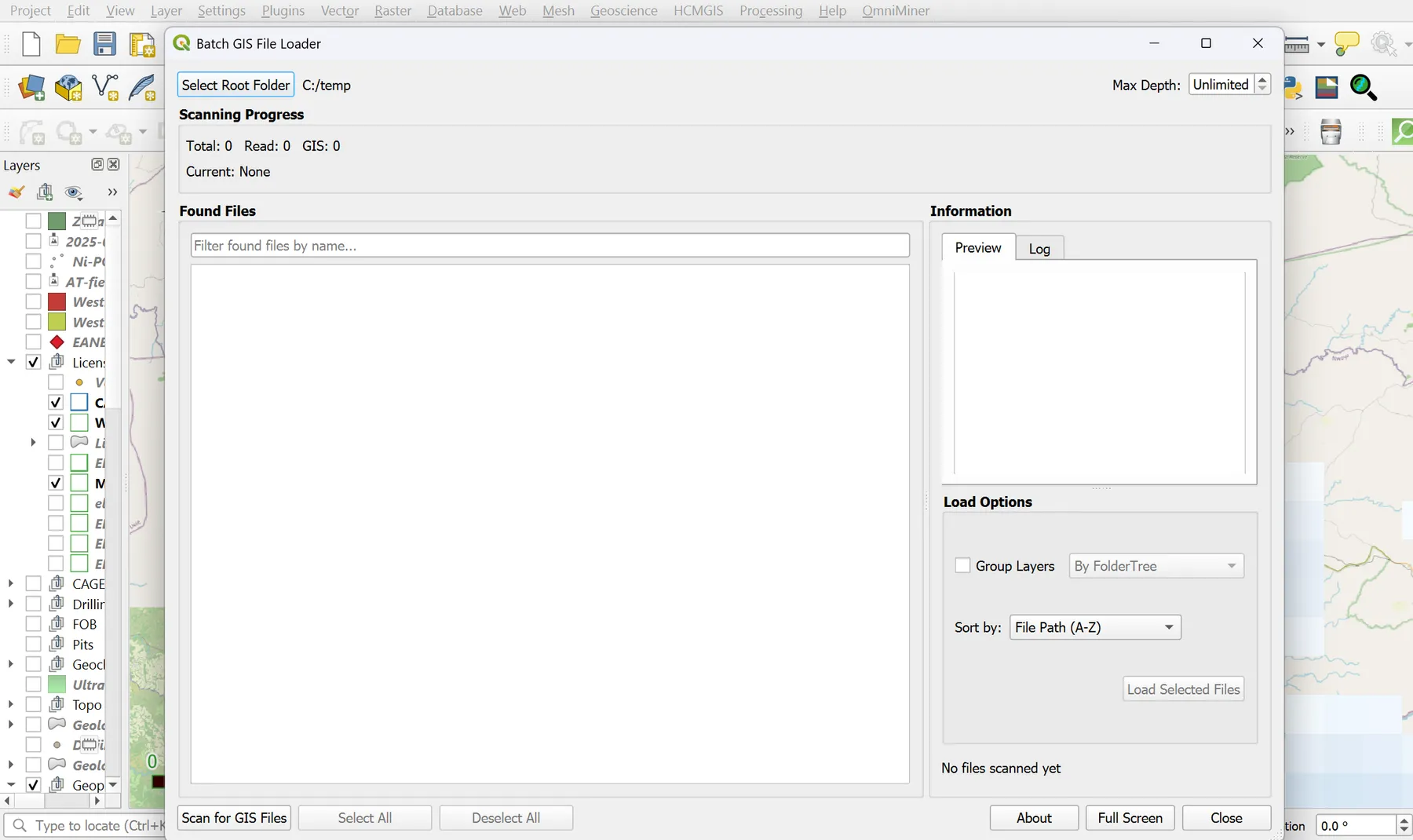Screen dimensions: 1413x840
Task: Click the Full Screen button
Action: click(1130, 818)
